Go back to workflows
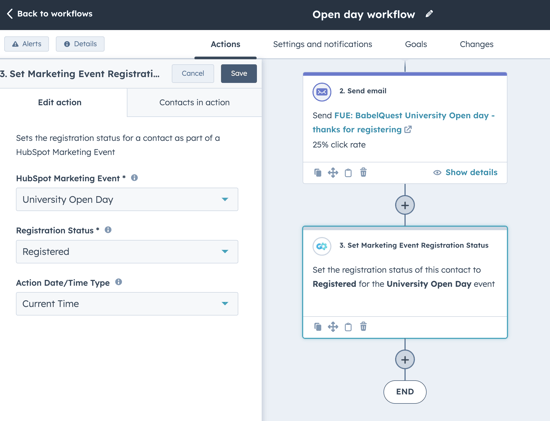Image resolution: width=550 pixels, height=421 pixels. pyautogui.click(x=49, y=14)
